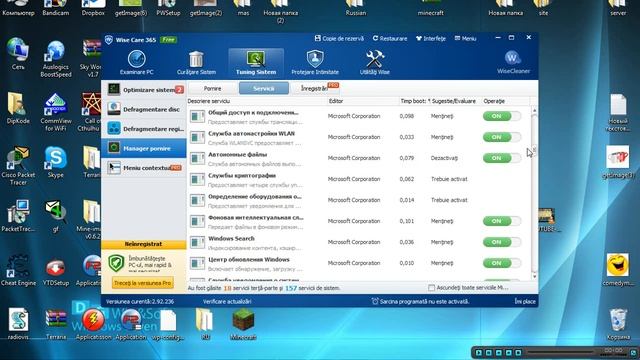Select the Определение оборудования service row
This screenshot has width=640, height=360.
tap(359, 200)
